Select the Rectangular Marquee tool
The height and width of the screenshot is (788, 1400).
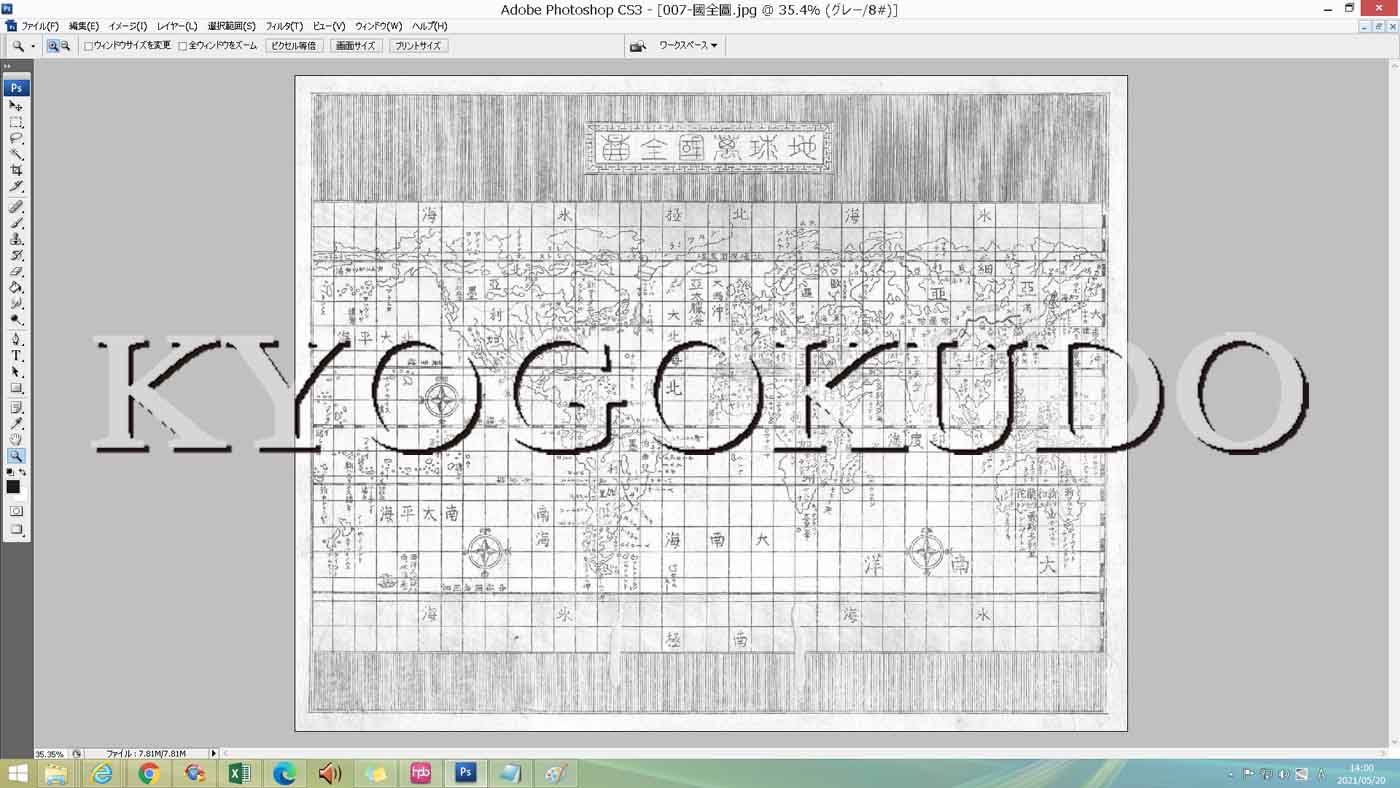click(16, 122)
